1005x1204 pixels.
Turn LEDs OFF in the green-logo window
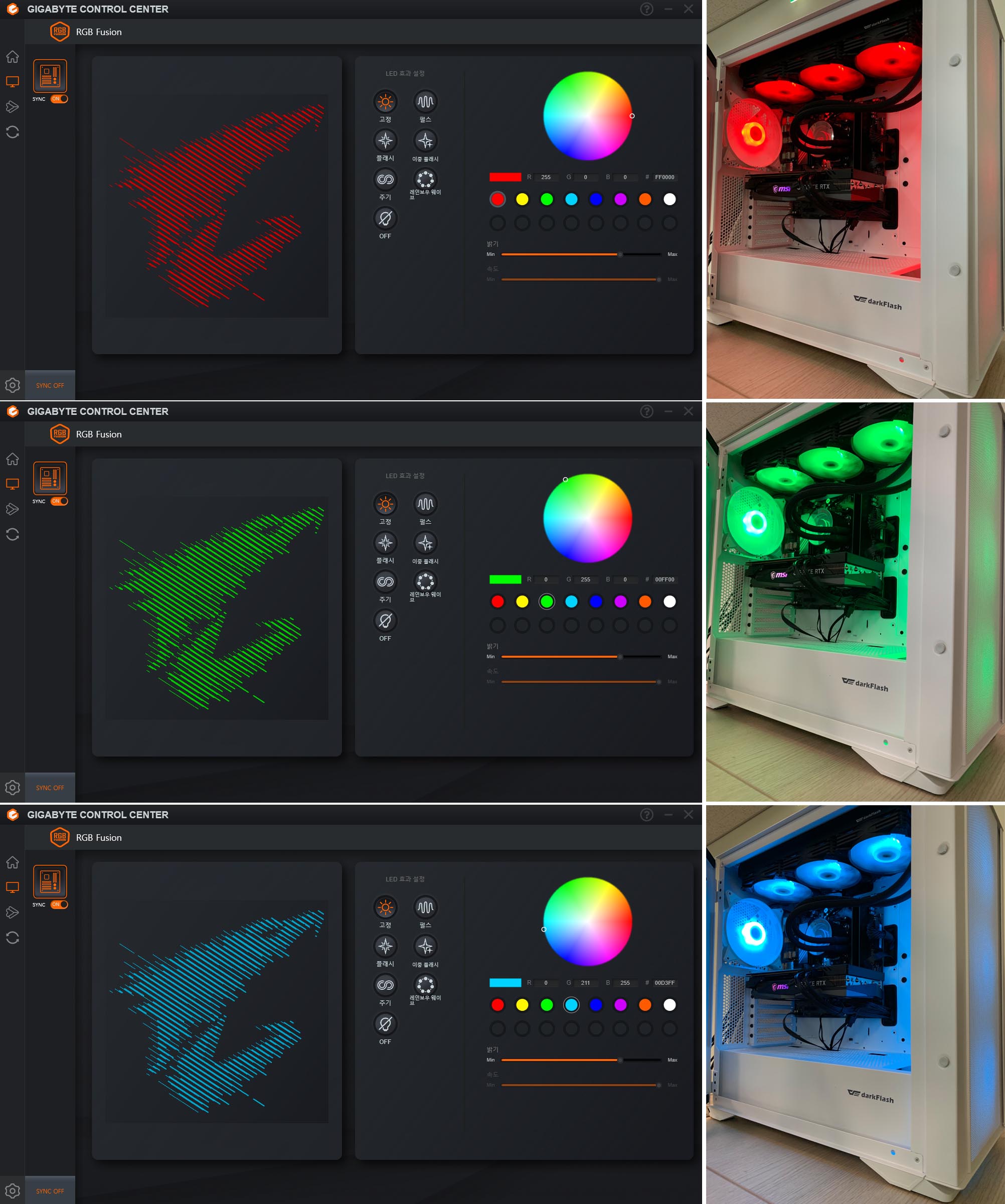click(x=385, y=621)
